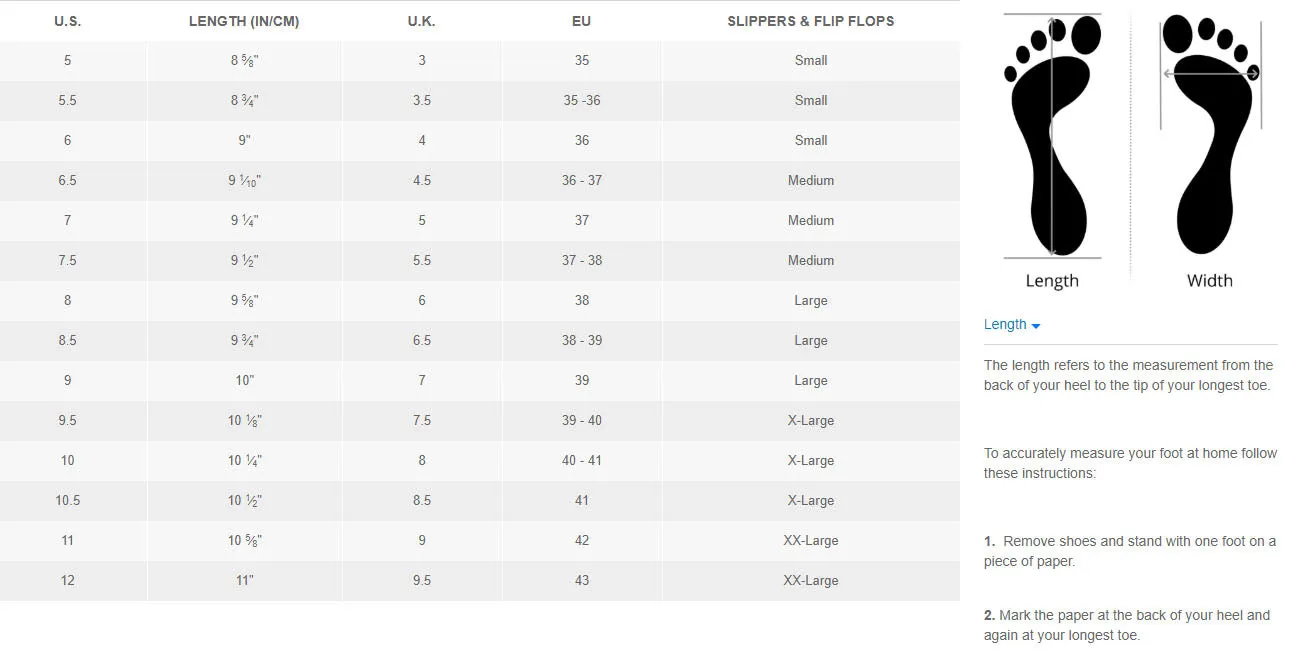Select the Slippers & Flip Flops header
The width and height of the screenshot is (1303, 654).
click(810, 21)
